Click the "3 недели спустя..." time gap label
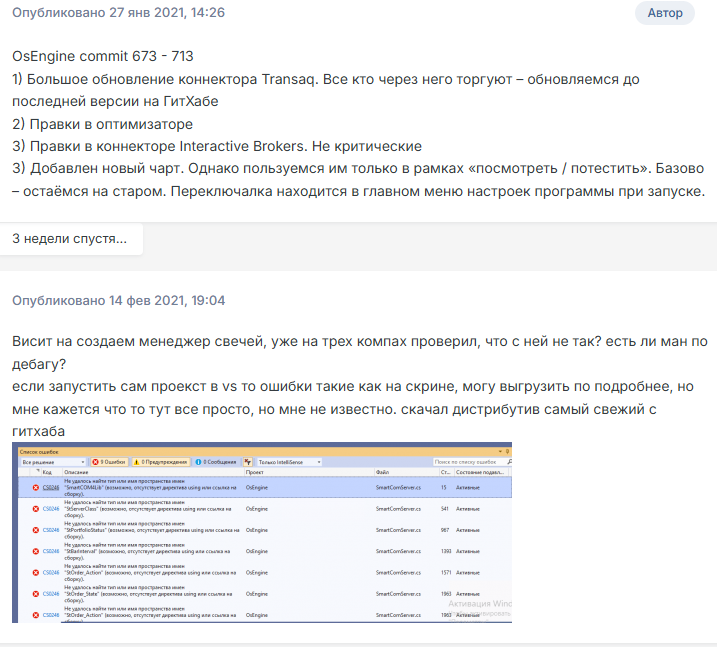Screen dimensions: 717x647 pyautogui.click(x=70, y=238)
